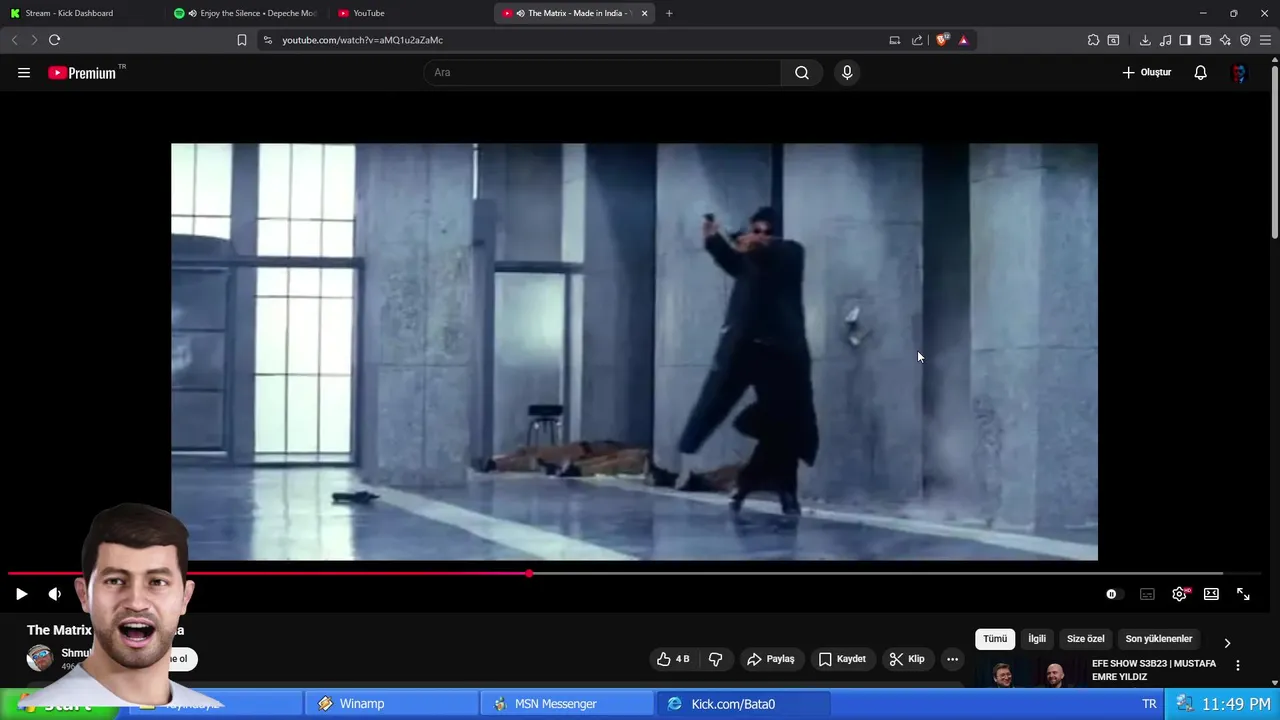Open more actions three-dot menu
This screenshot has width=1280, height=720.
point(953,659)
